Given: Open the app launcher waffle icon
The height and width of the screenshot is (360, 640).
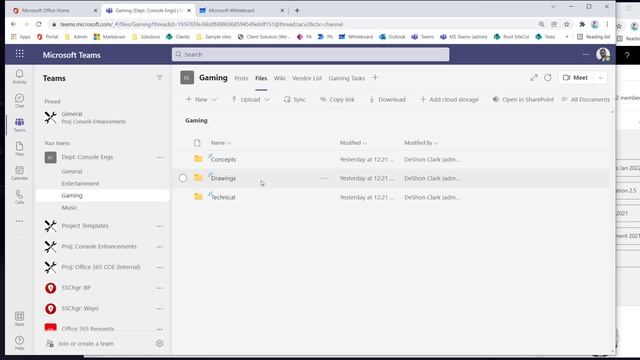Looking at the screenshot, I should coord(20,54).
